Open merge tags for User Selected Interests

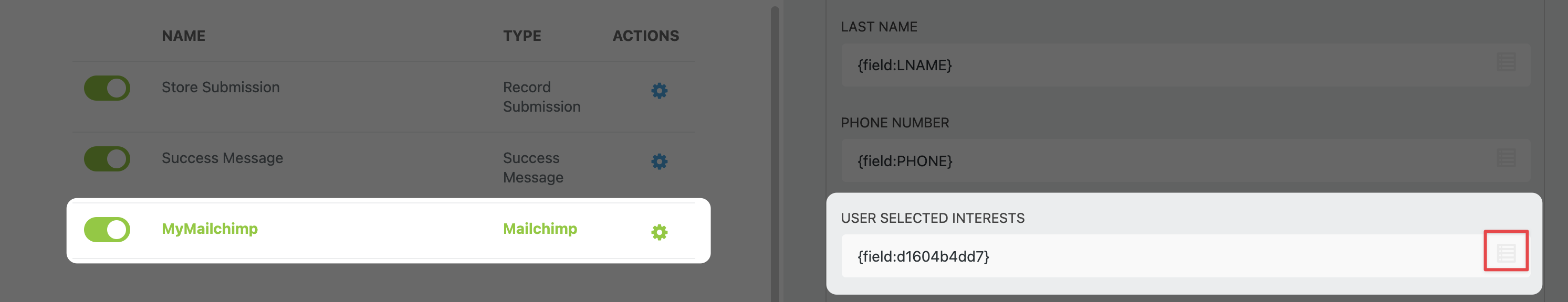click(x=1506, y=253)
